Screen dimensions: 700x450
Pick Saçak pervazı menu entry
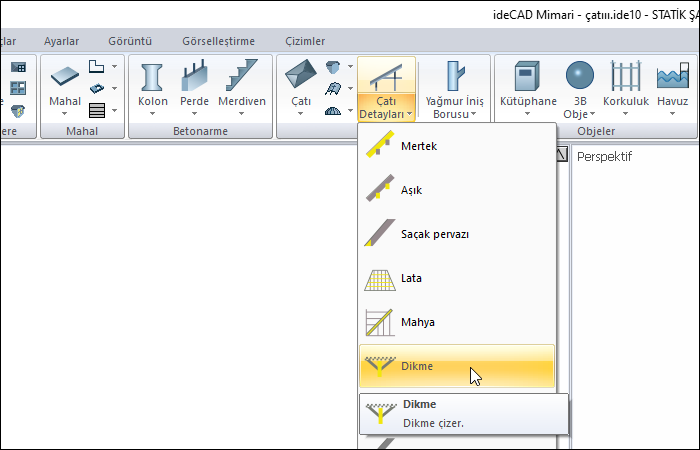tap(457, 234)
